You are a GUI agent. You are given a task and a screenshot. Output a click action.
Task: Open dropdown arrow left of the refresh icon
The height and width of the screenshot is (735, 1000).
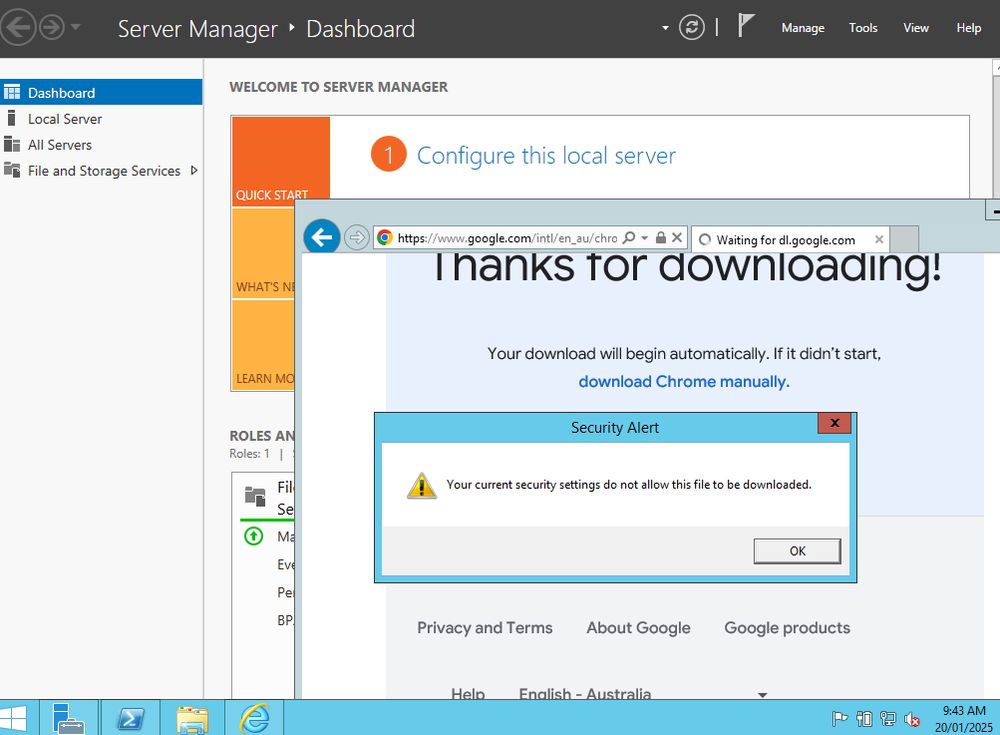coord(665,28)
